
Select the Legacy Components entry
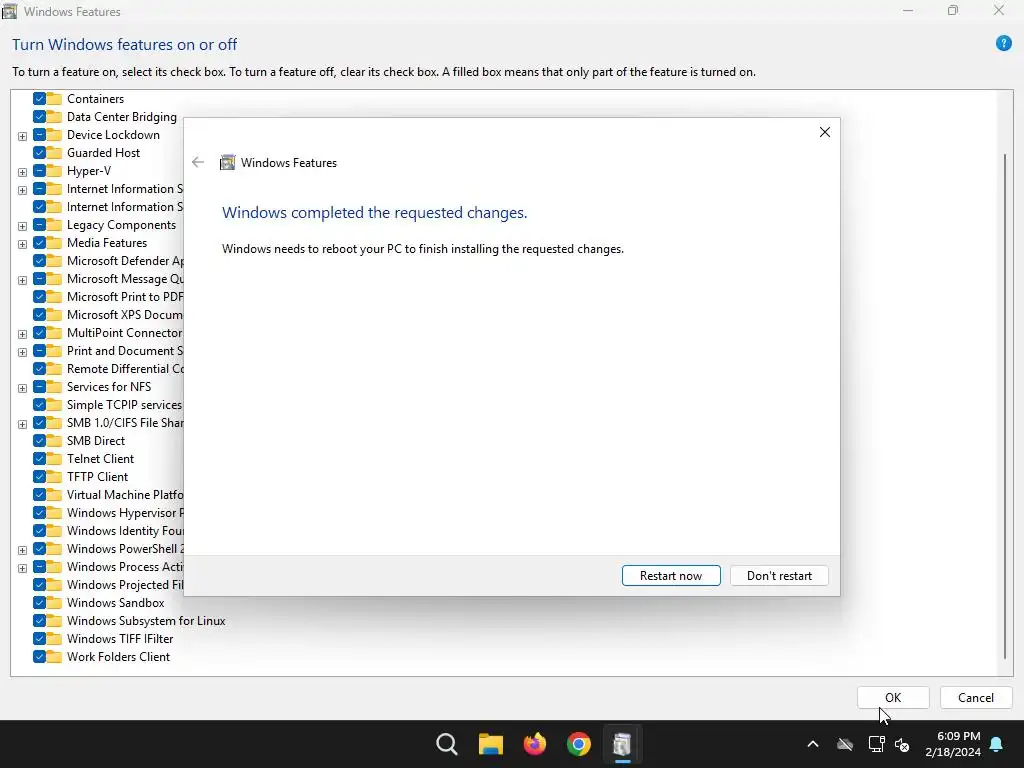click(x=121, y=225)
